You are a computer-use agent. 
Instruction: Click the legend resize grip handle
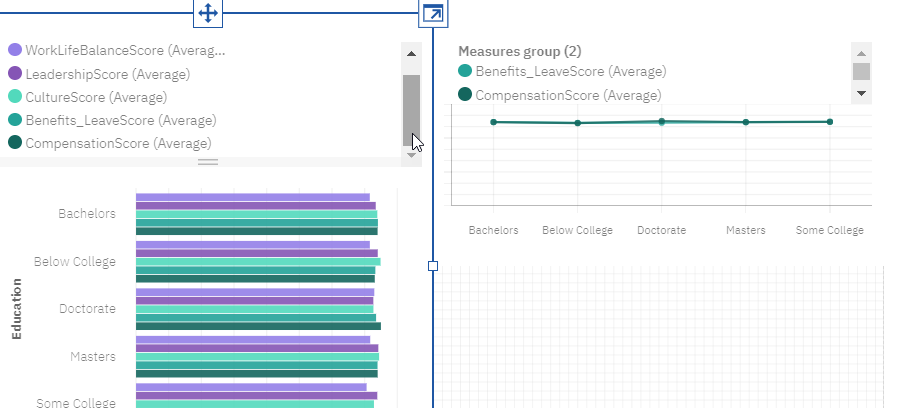pyautogui.click(x=208, y=162)
